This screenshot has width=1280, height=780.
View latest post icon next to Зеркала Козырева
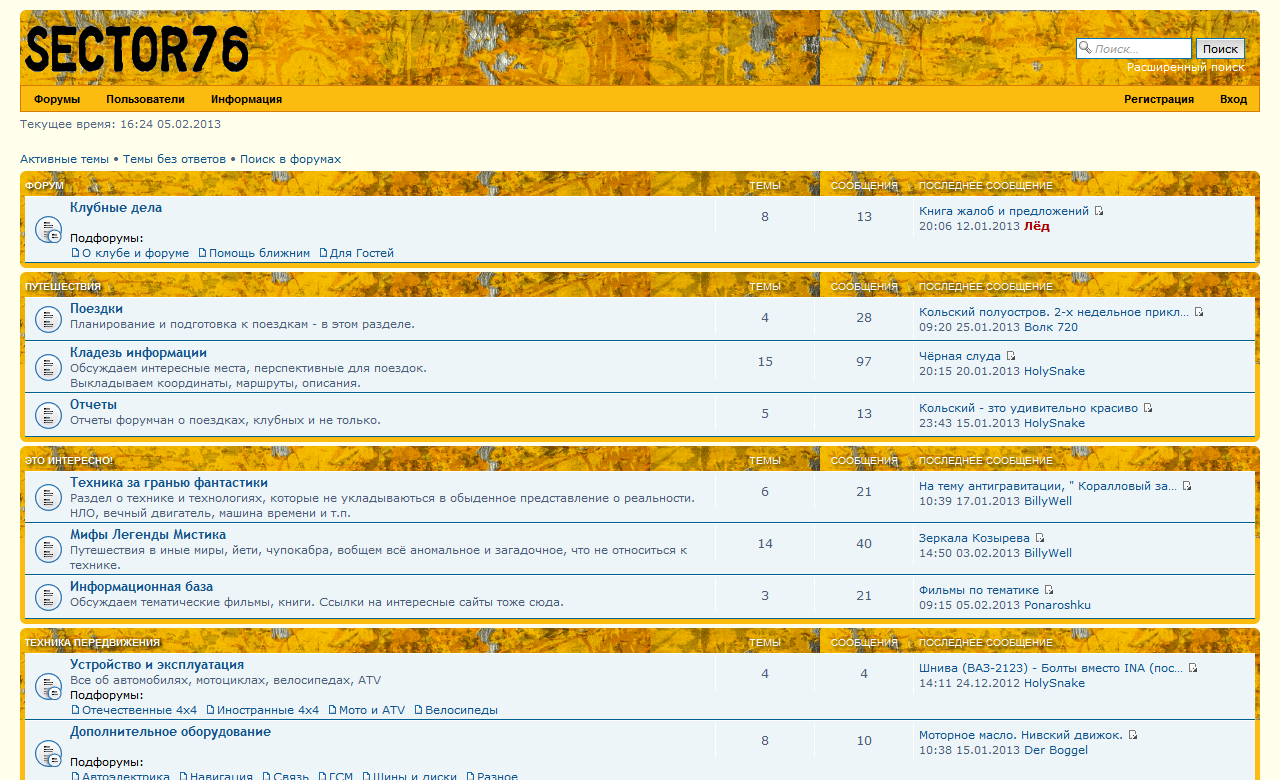tap(1040, 538)
